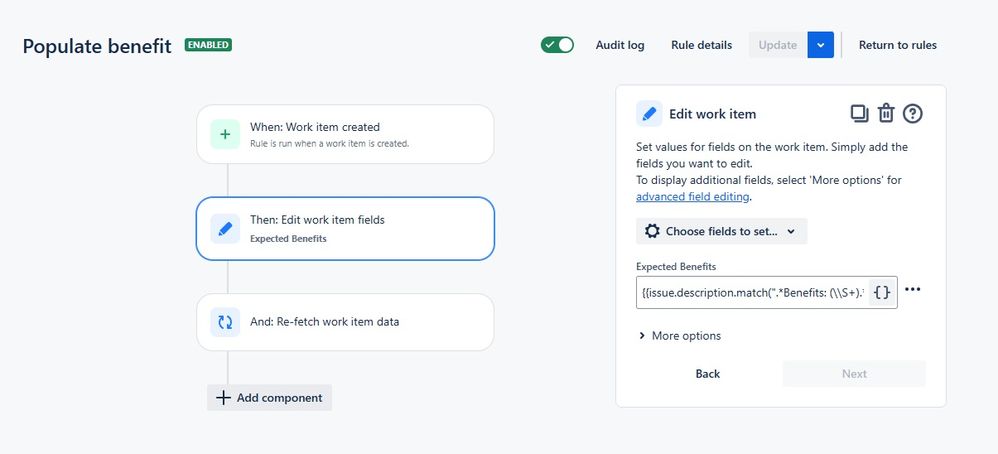Image resolution: width=998 pixels, height=454 pixels.
Task: Delete component using the trash icon
Action: [886, 113]
